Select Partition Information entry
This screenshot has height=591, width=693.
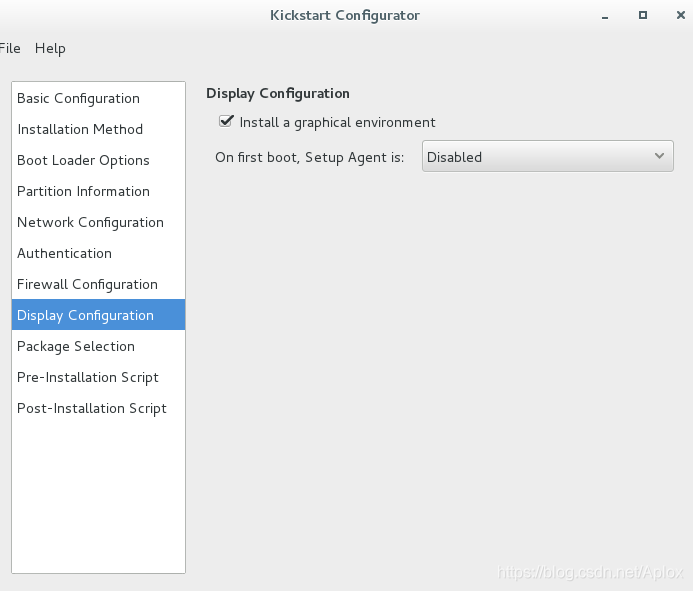(x=98, y=191)
